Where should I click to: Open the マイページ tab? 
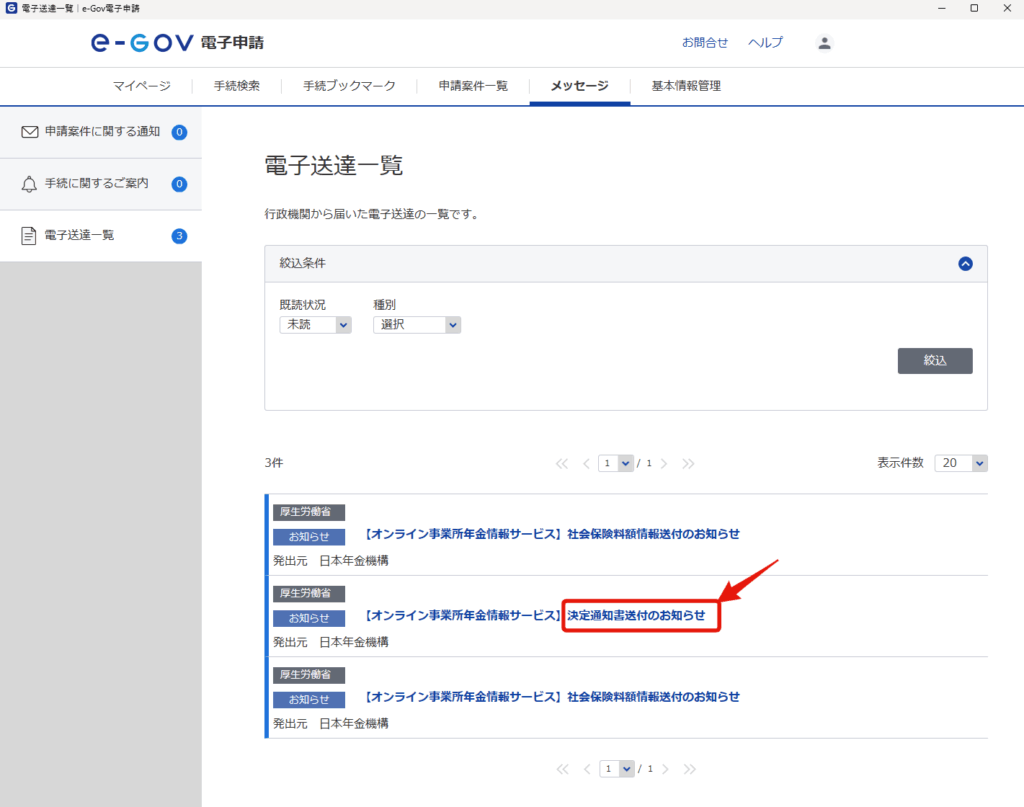point(142,86)
